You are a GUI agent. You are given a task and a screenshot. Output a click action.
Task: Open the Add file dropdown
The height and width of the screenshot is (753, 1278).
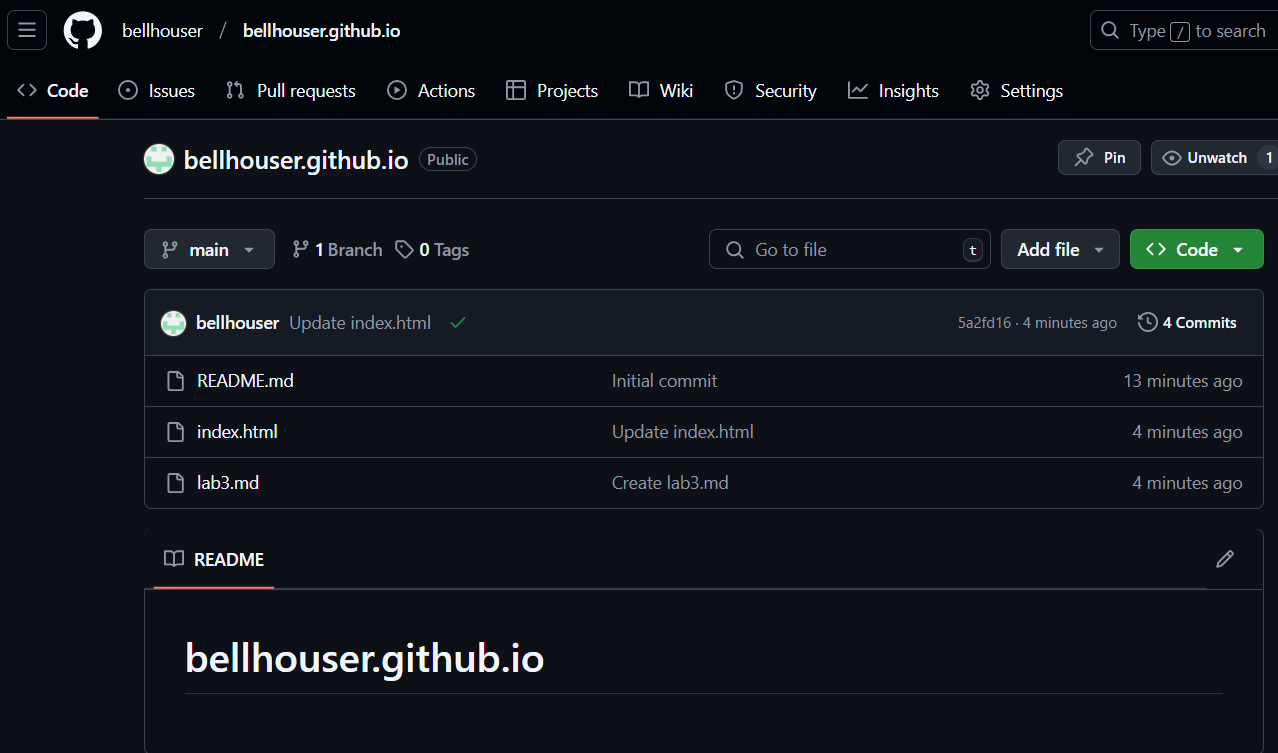pyautogui.click(x=1059, y=250)
